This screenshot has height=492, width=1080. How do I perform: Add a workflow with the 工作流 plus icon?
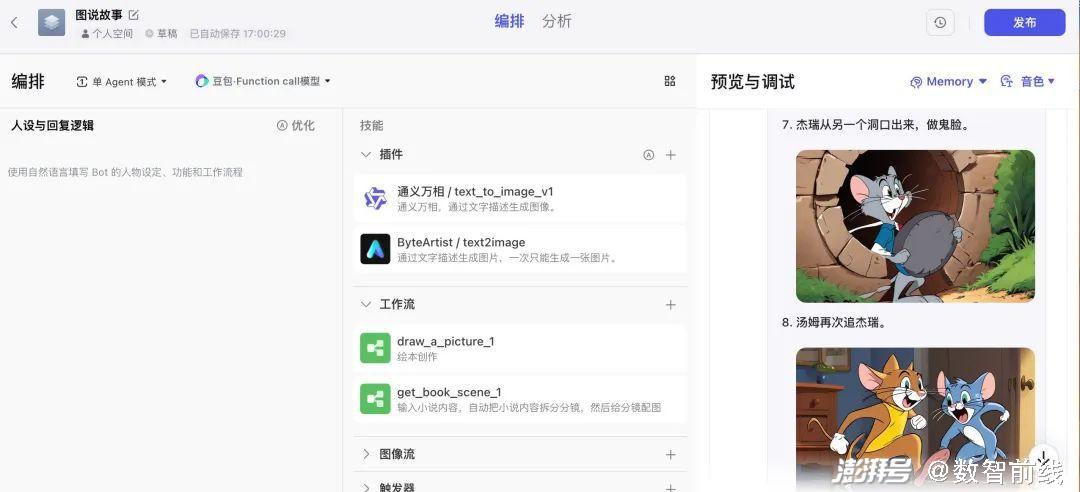point(671,305)
